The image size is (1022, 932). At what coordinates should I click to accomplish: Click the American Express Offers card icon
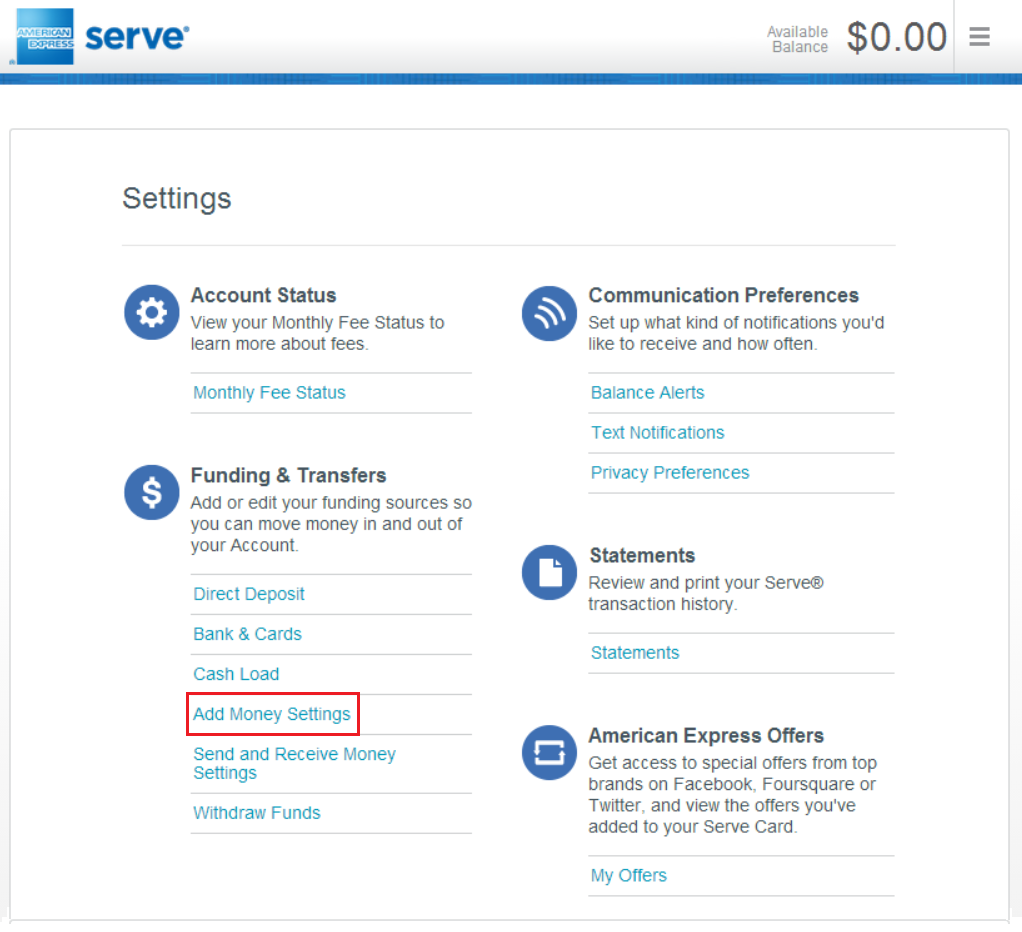pos(548,753)
